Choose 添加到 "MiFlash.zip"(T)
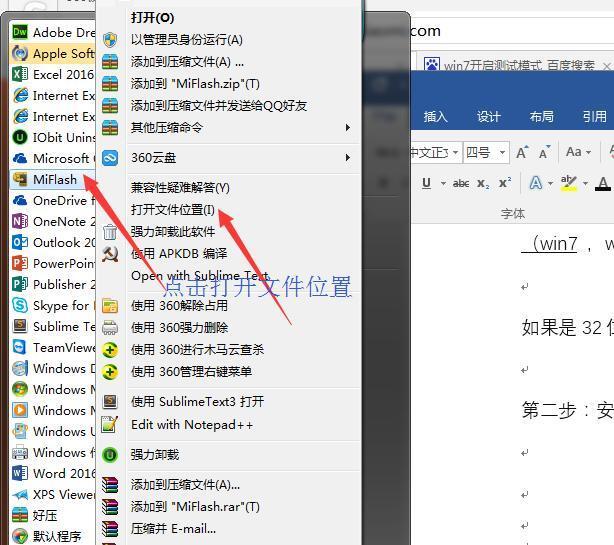This screenshot has height=545, width=614. (195, 83)
